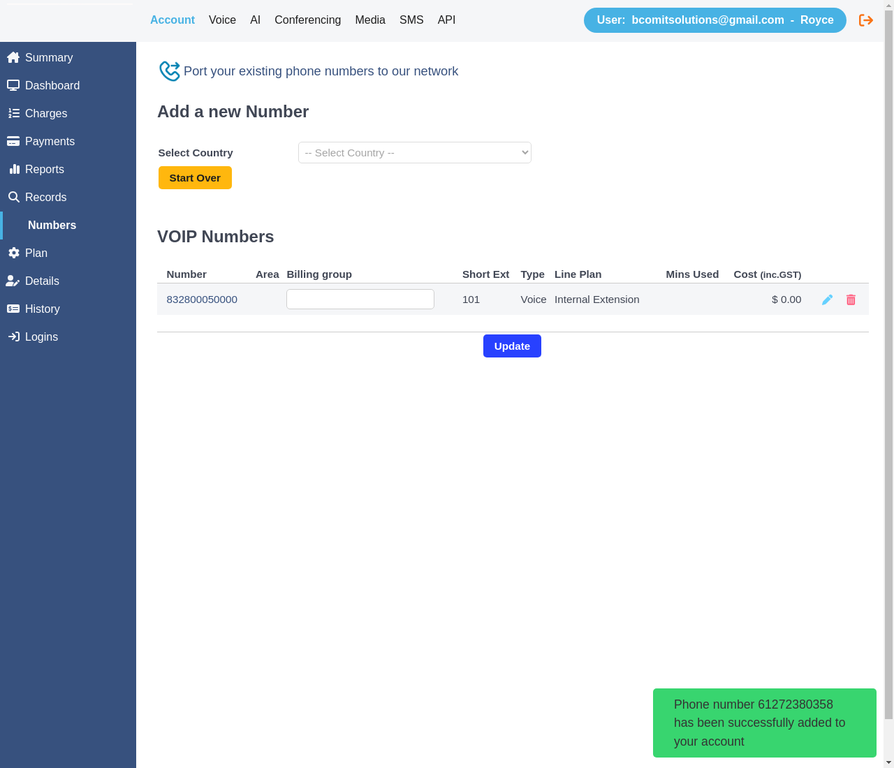Click the blue Update button
This screenshot has height=768, width=894.
tap(511, 346)
